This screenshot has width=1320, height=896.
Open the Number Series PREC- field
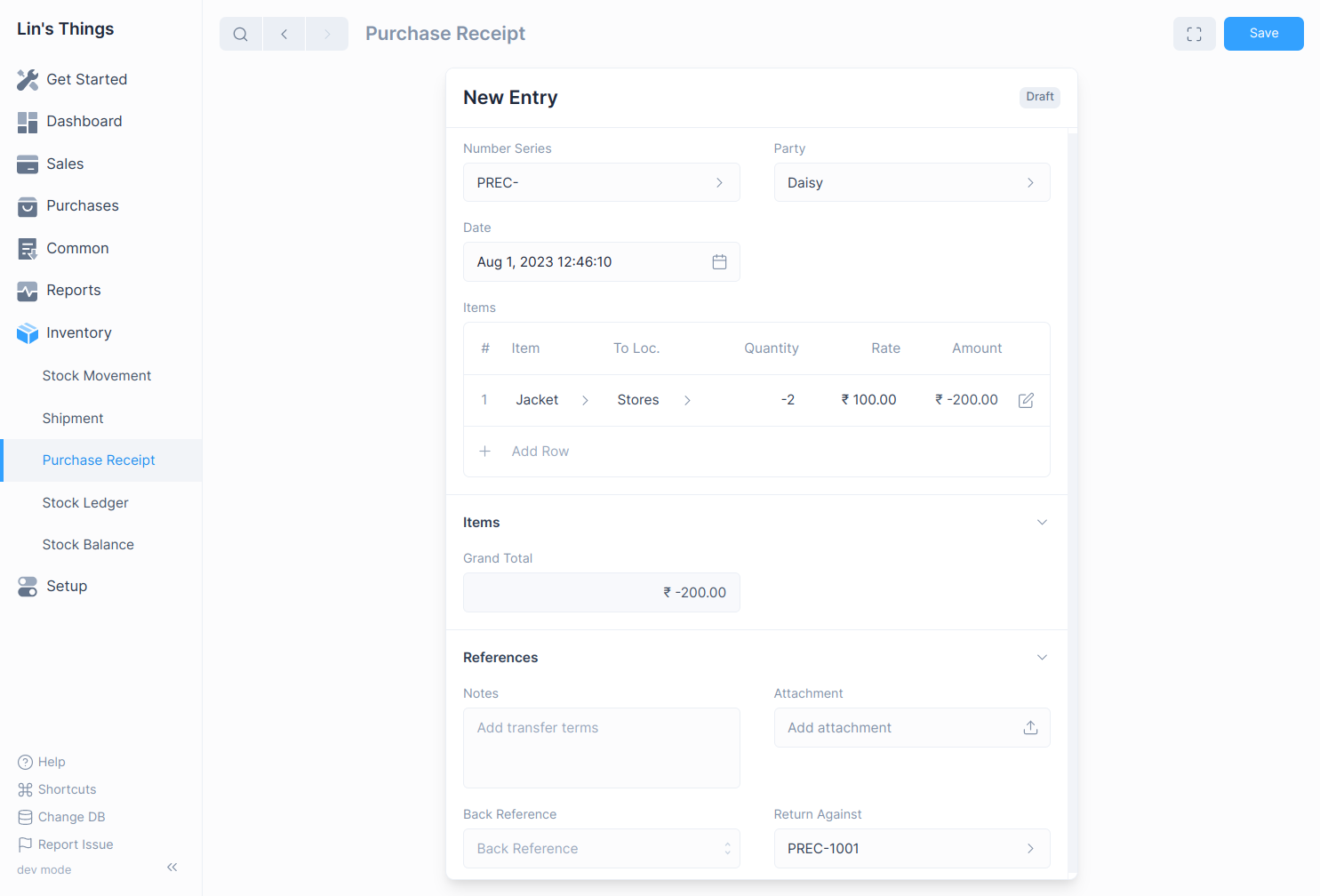601,183
